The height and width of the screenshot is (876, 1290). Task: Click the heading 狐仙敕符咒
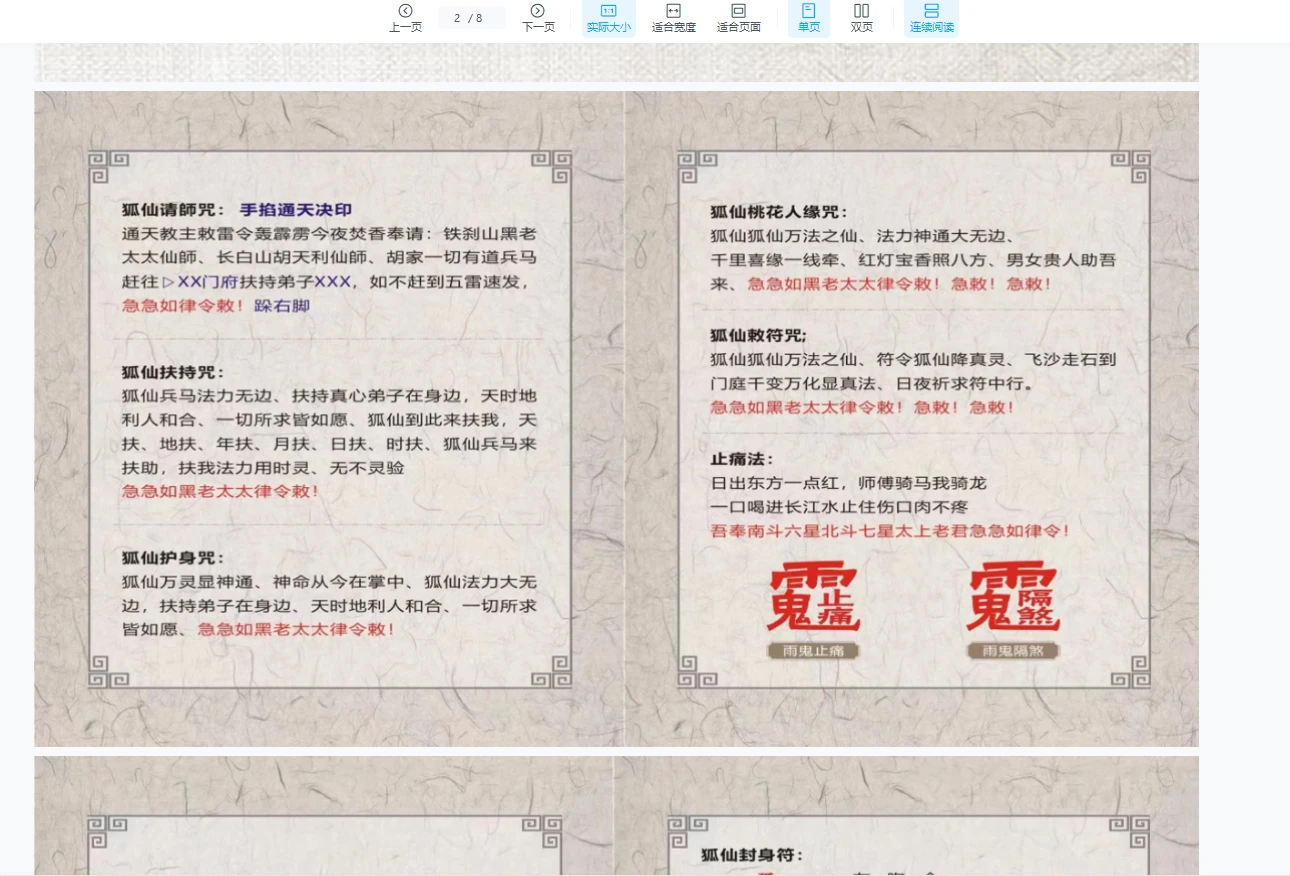pos(758,336)
